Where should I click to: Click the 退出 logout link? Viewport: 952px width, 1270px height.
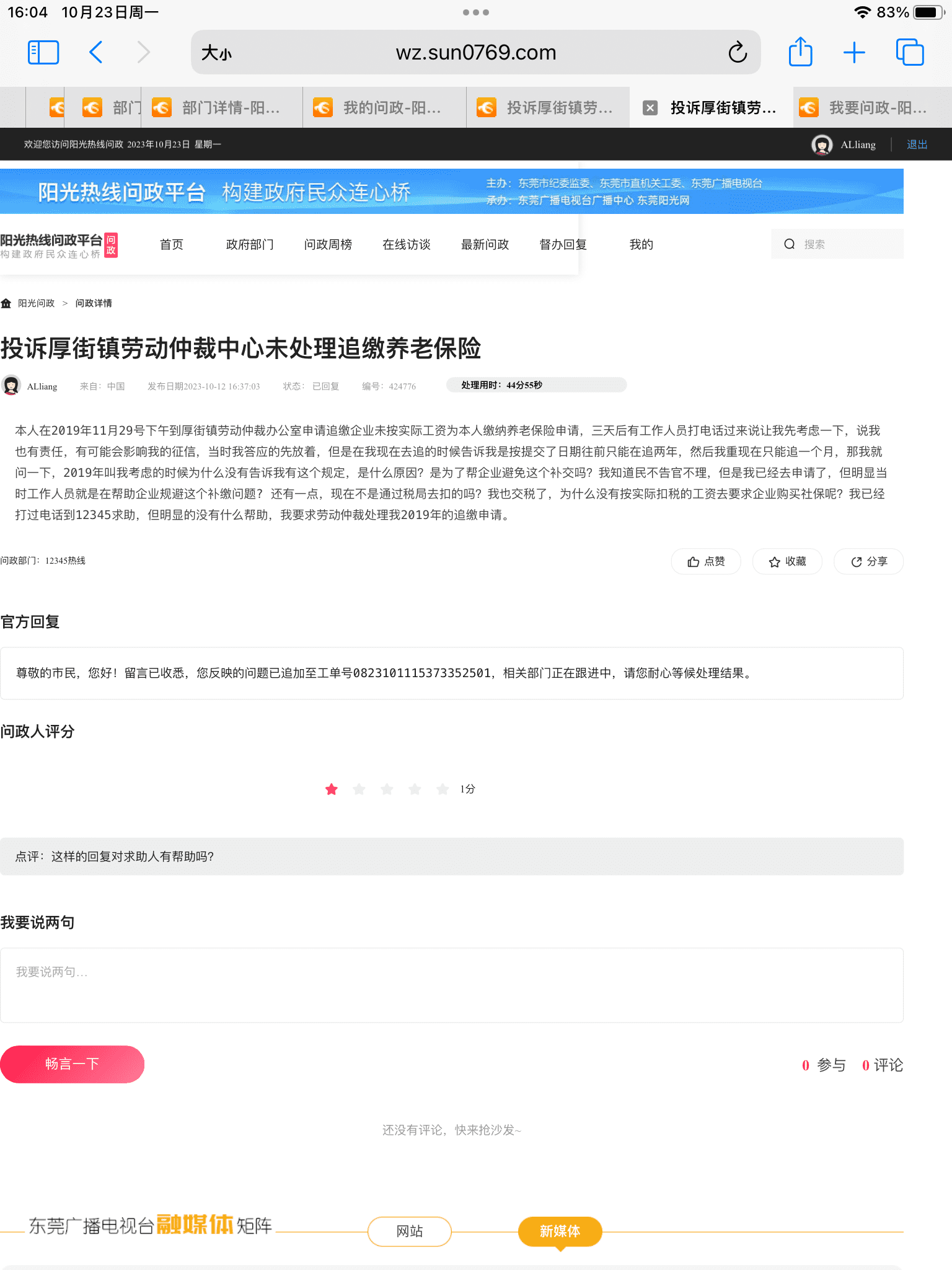pos(917,144)
